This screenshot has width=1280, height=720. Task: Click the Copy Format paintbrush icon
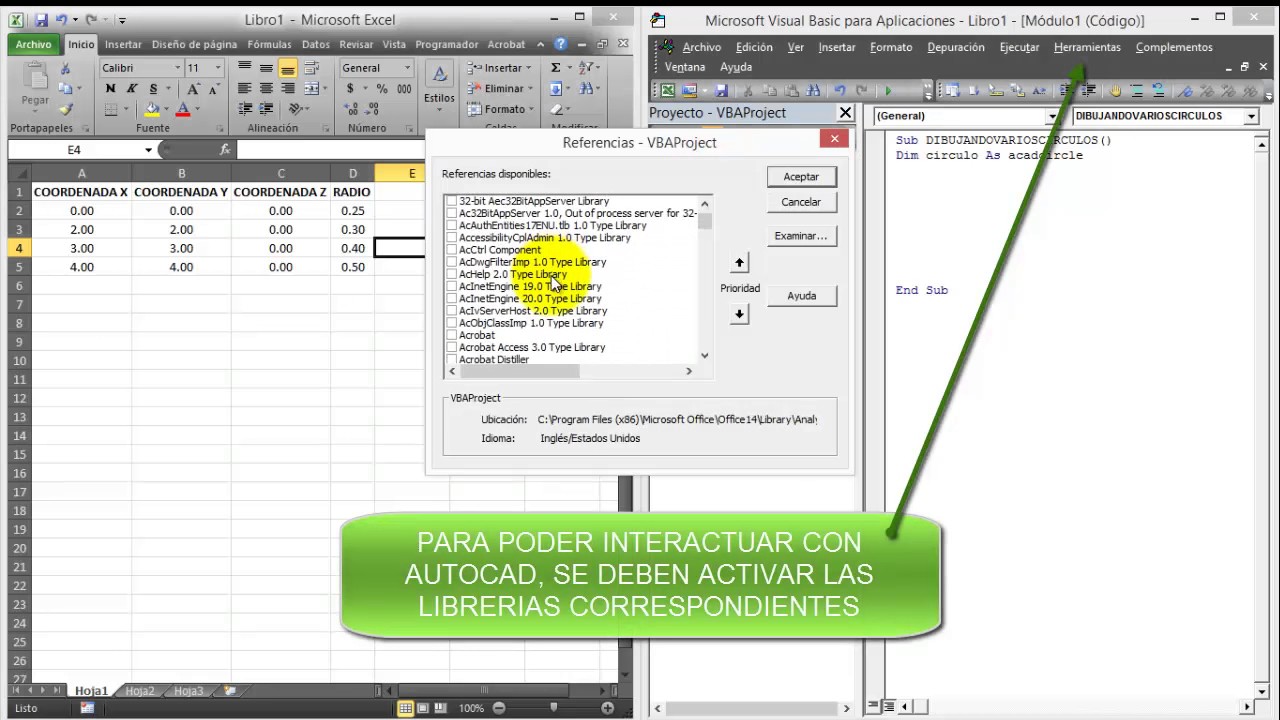click(66, 109)
